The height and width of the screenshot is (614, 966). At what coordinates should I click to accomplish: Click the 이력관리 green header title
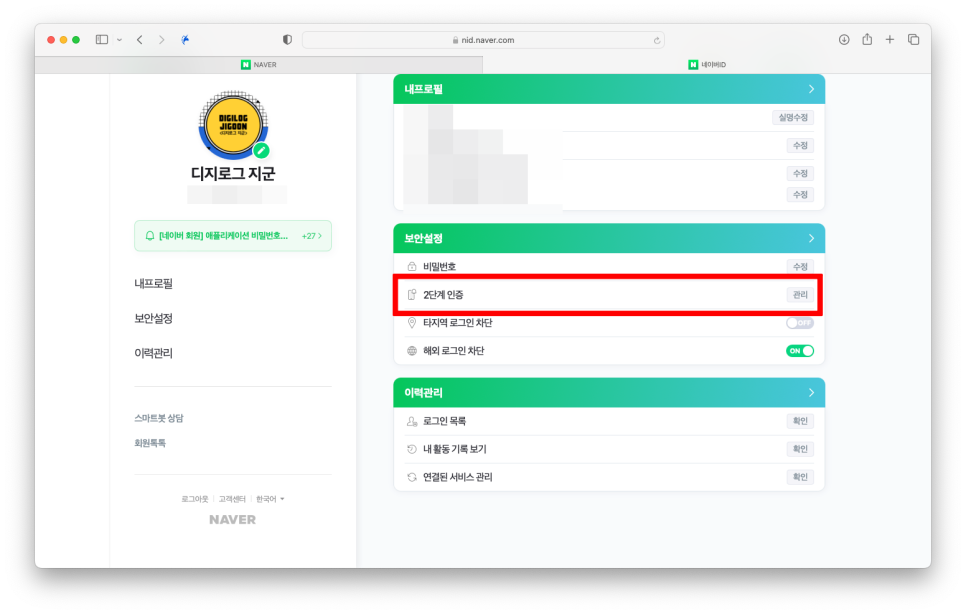coord(423,393)
